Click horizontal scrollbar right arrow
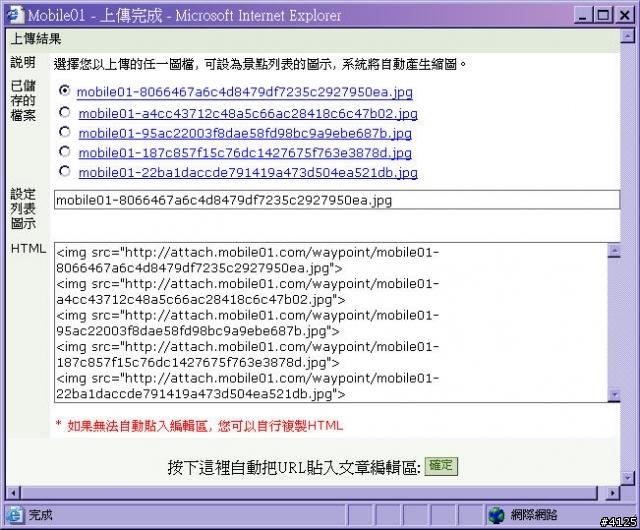 (x=612, y=493)
